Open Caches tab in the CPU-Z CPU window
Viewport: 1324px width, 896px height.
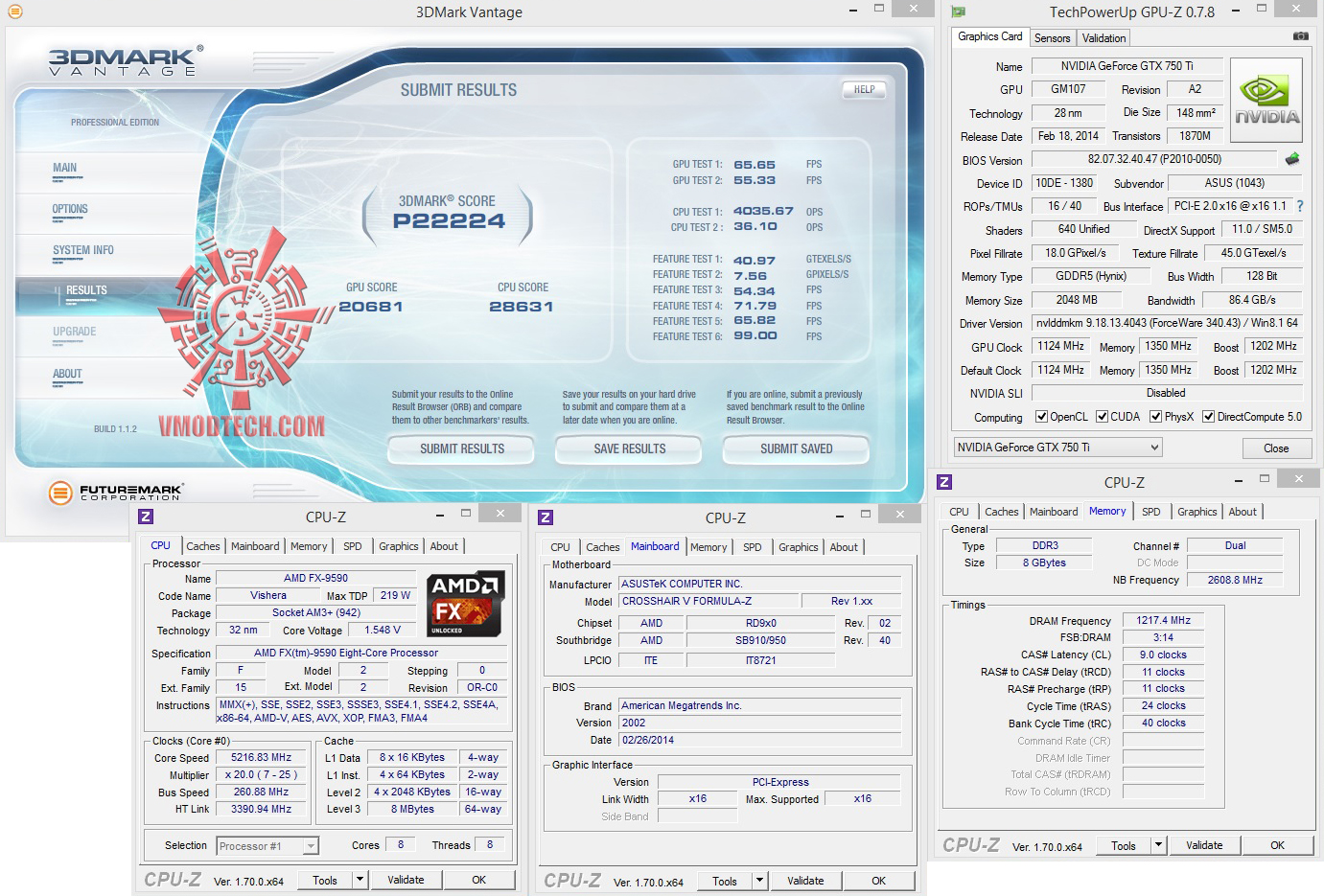coord(203,546)
